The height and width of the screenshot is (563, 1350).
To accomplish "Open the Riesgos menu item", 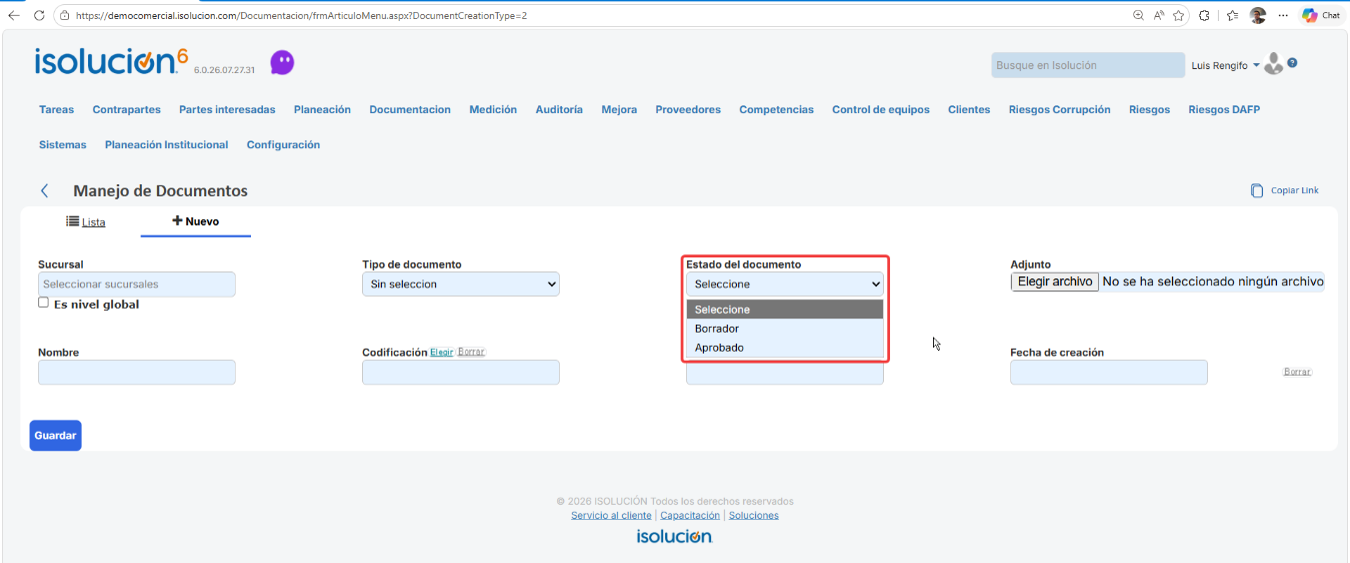I will point(1149,110).
